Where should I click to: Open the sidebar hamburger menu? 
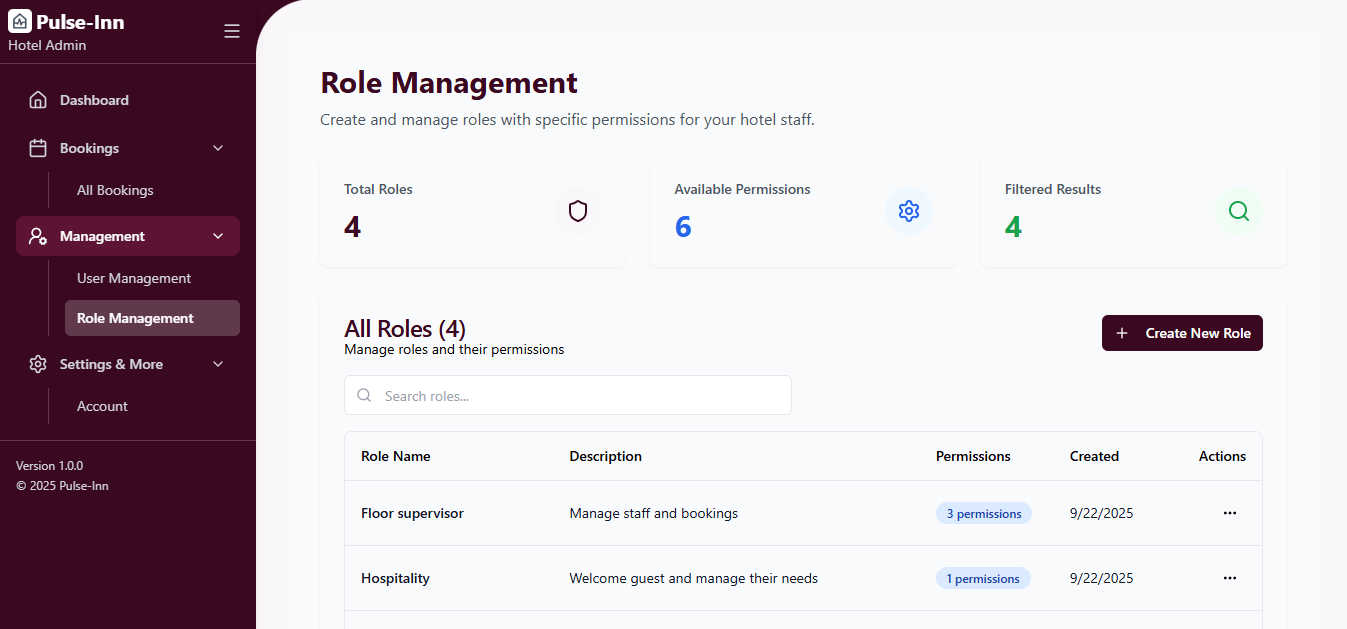[x=232, y=31]
